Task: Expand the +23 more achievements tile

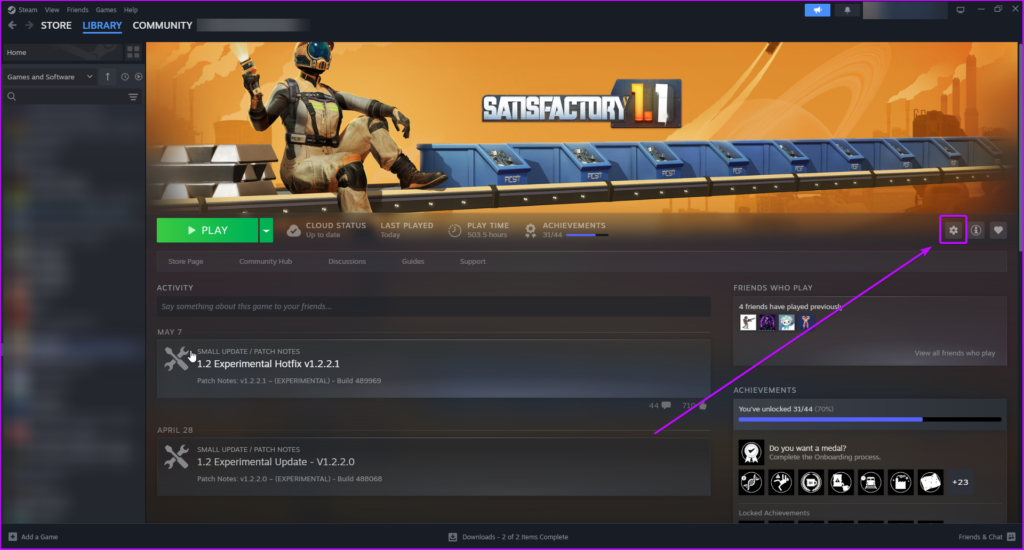Action: pyautogui.click(x=960, y=482)
